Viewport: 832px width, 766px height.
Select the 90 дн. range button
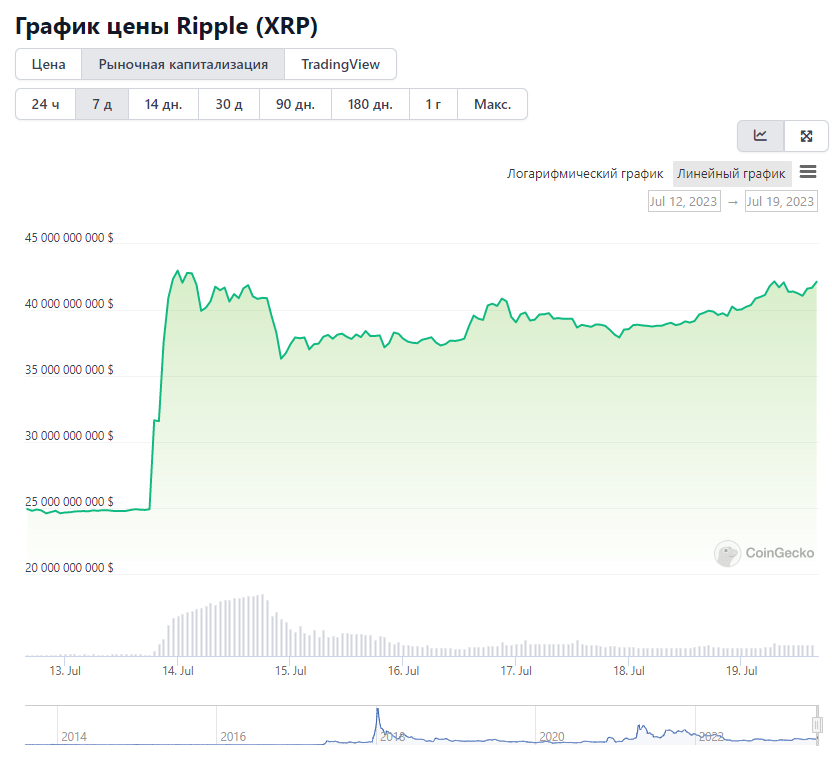tap(295, 104)
